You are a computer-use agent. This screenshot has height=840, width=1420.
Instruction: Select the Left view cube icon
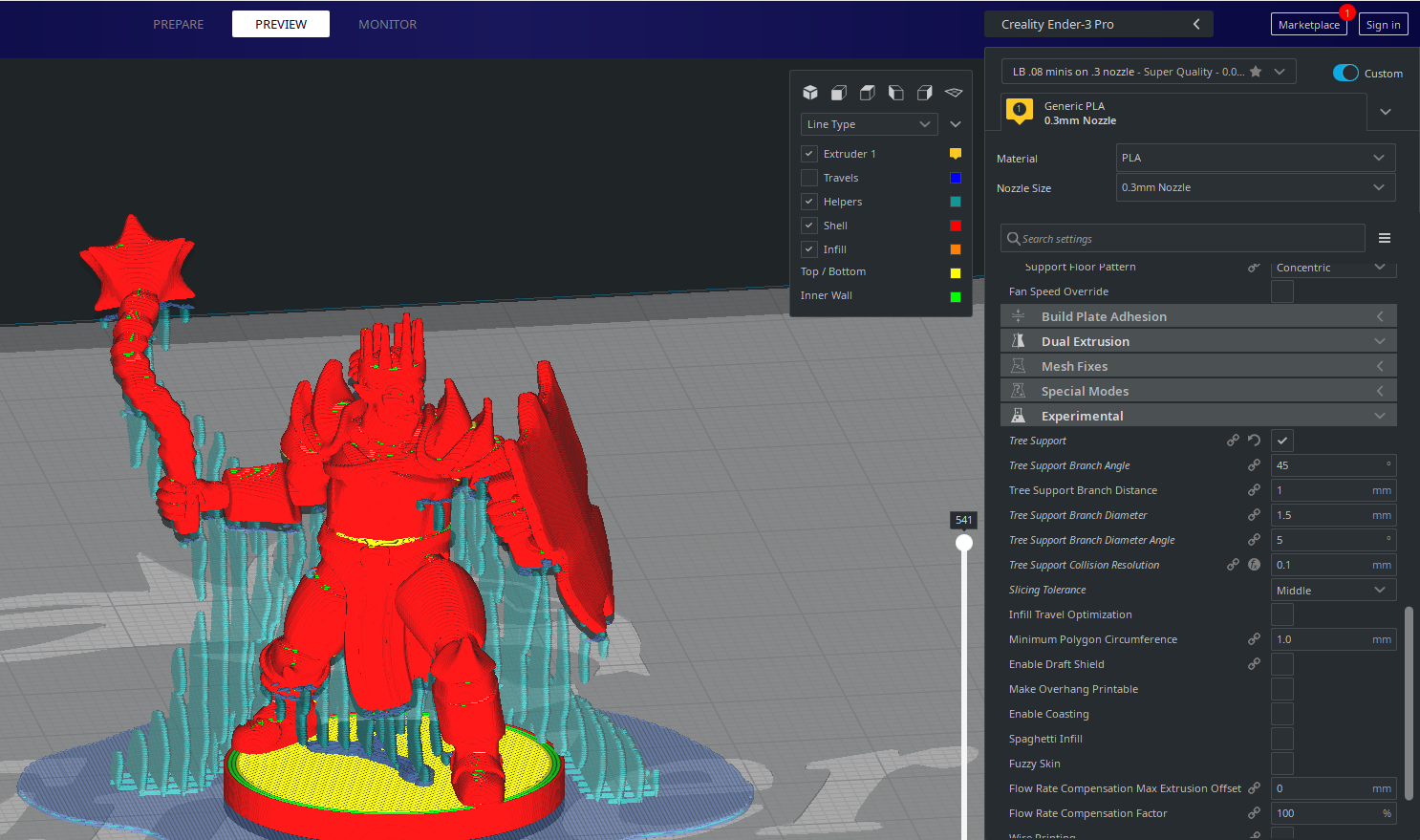tap(896, 93)
